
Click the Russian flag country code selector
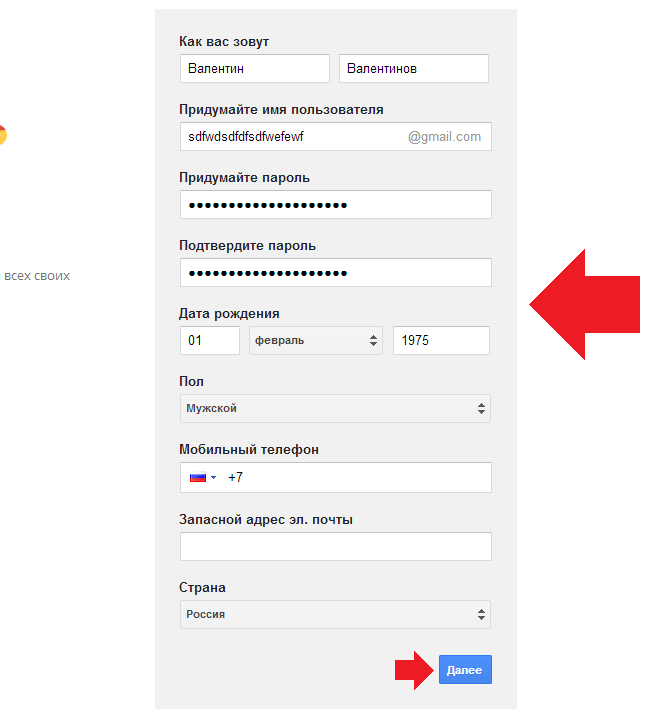pos(202,478)
